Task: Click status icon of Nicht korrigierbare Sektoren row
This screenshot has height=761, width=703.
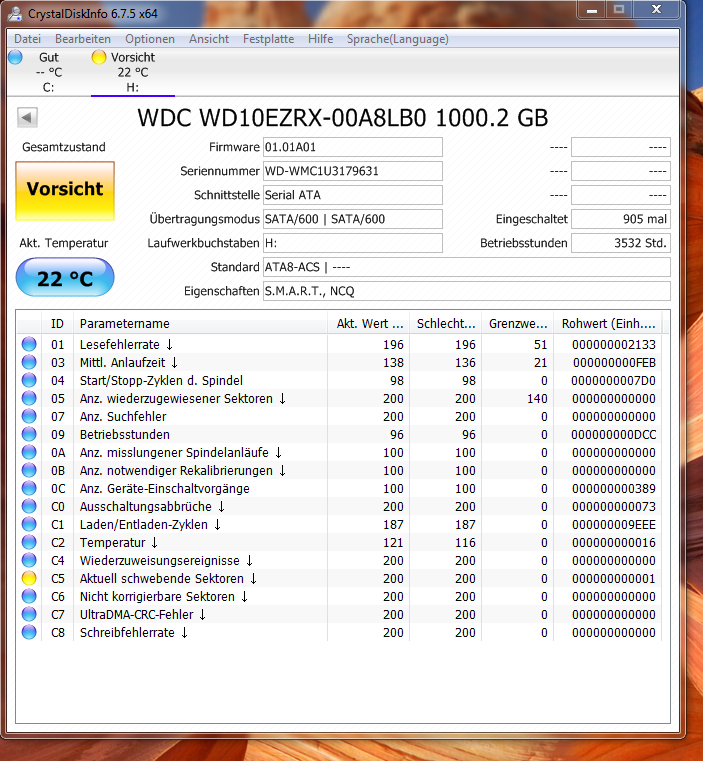Action: coord(29,596)
